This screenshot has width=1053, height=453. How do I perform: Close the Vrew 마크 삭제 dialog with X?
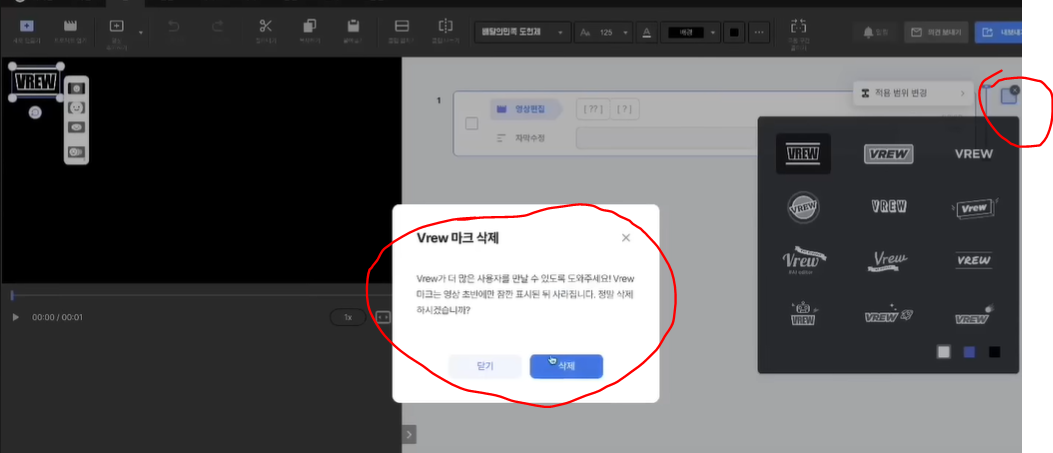pyautogui.click(x=626, y=238)
